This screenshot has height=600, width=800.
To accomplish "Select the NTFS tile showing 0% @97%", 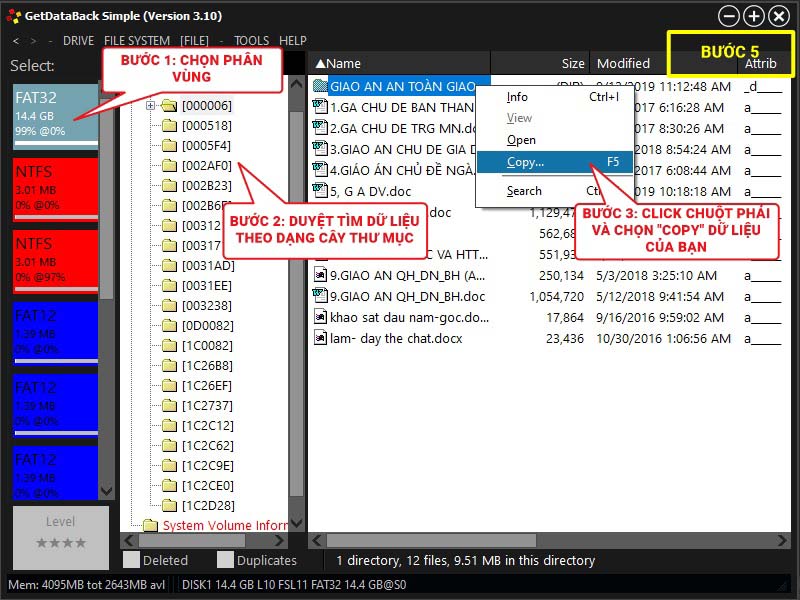I will tap(56, 262).
